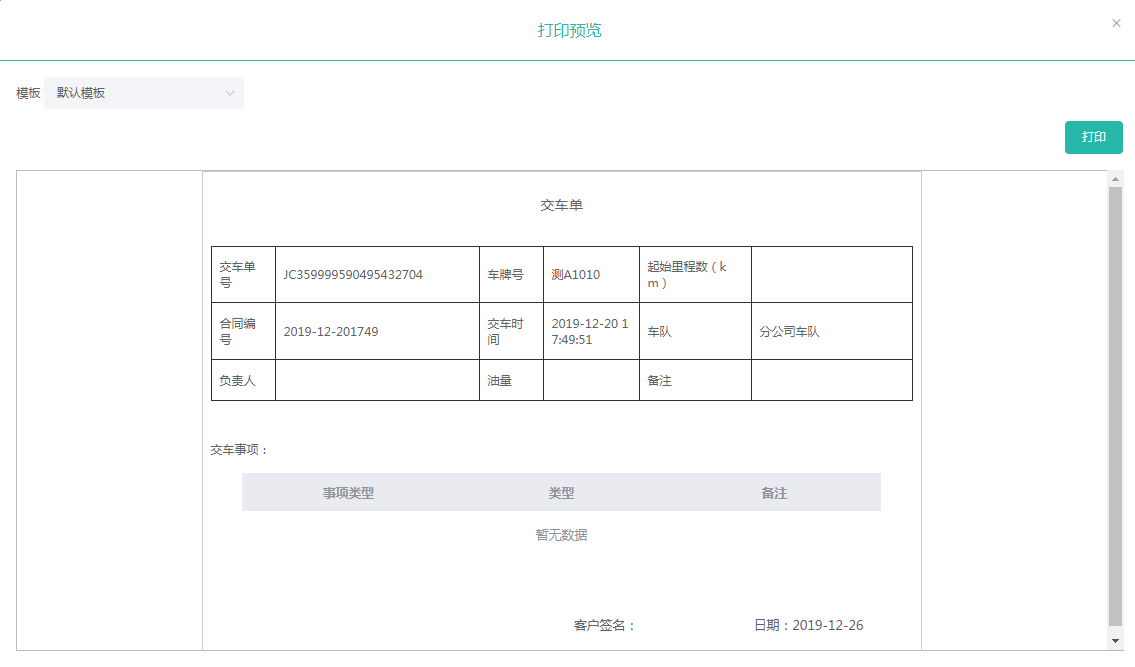The width and height of the screenshot is (1135, 667).
Task: Click the plate number 测A1010
Action: 576,275
